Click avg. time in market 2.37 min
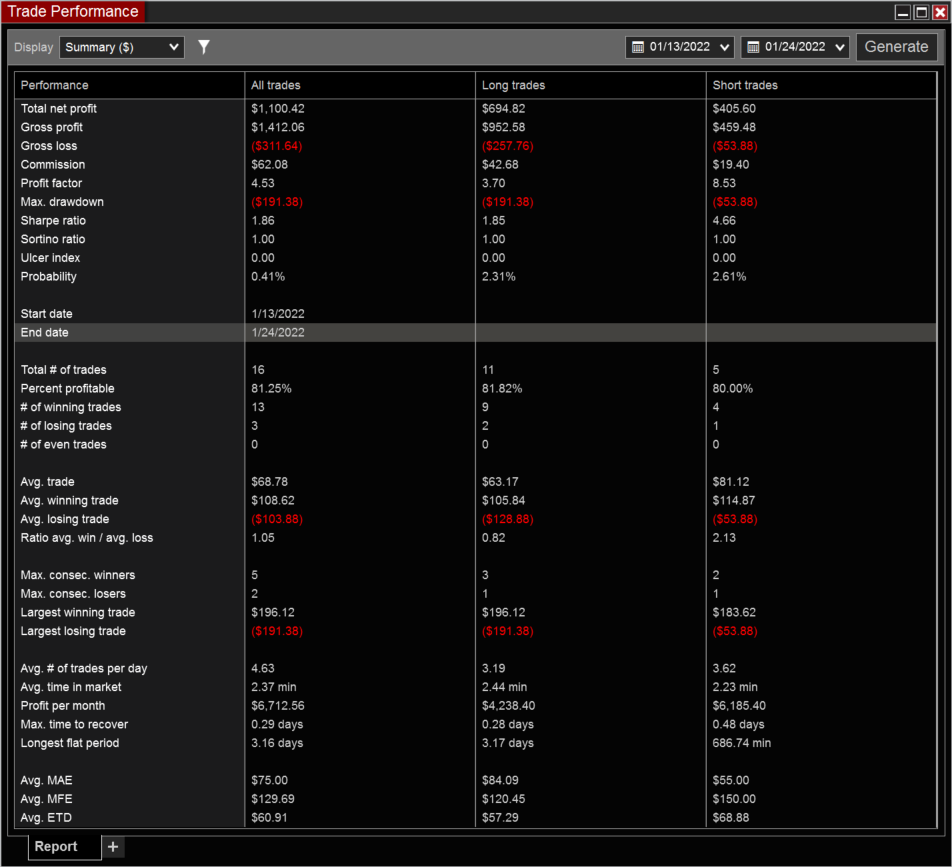Screen dimensions: 952x867 click(274, 687)
